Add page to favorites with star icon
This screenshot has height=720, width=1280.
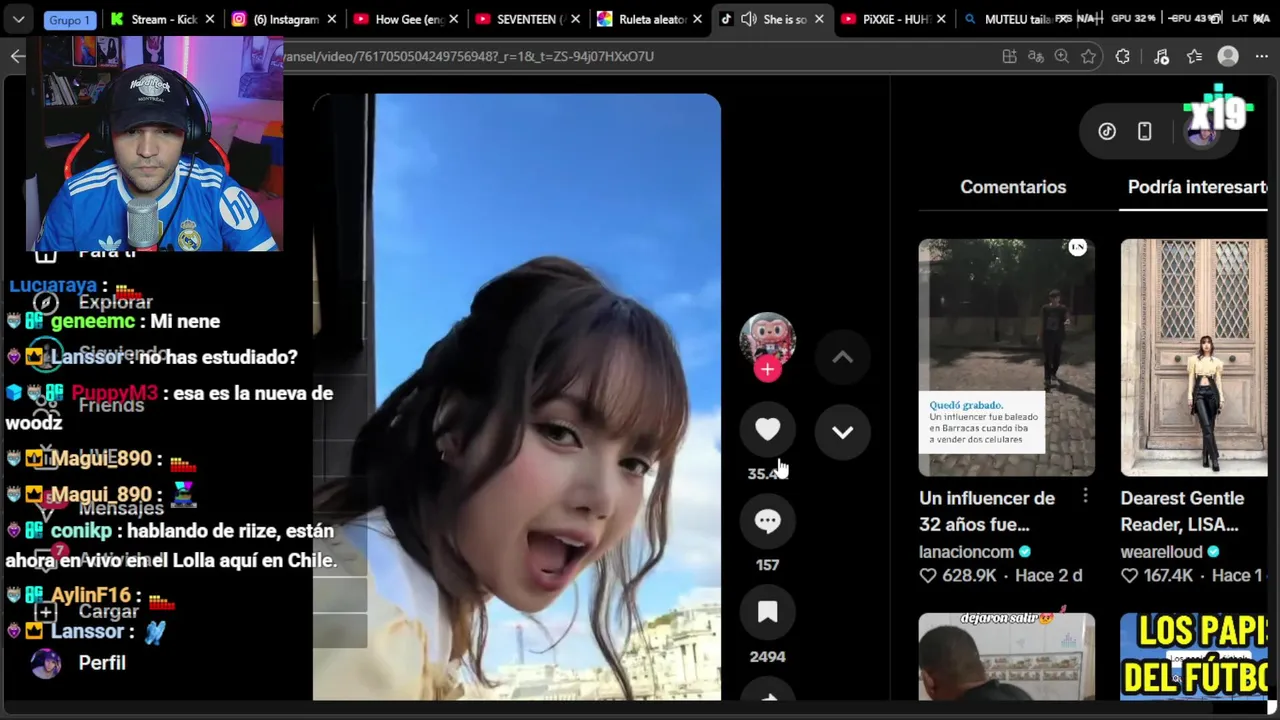tap(1088, 57)
